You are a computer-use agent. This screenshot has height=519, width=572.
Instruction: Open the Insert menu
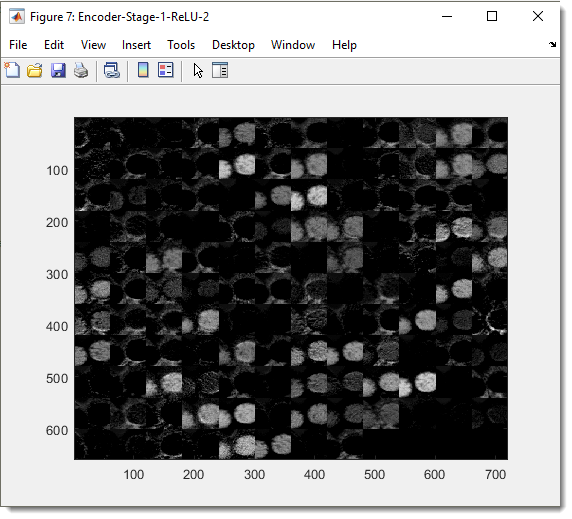point(136,45)
